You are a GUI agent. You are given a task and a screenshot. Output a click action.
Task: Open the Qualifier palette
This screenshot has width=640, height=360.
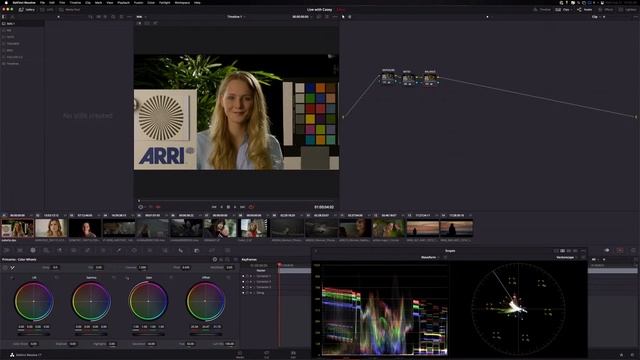(x=118, y=250)
